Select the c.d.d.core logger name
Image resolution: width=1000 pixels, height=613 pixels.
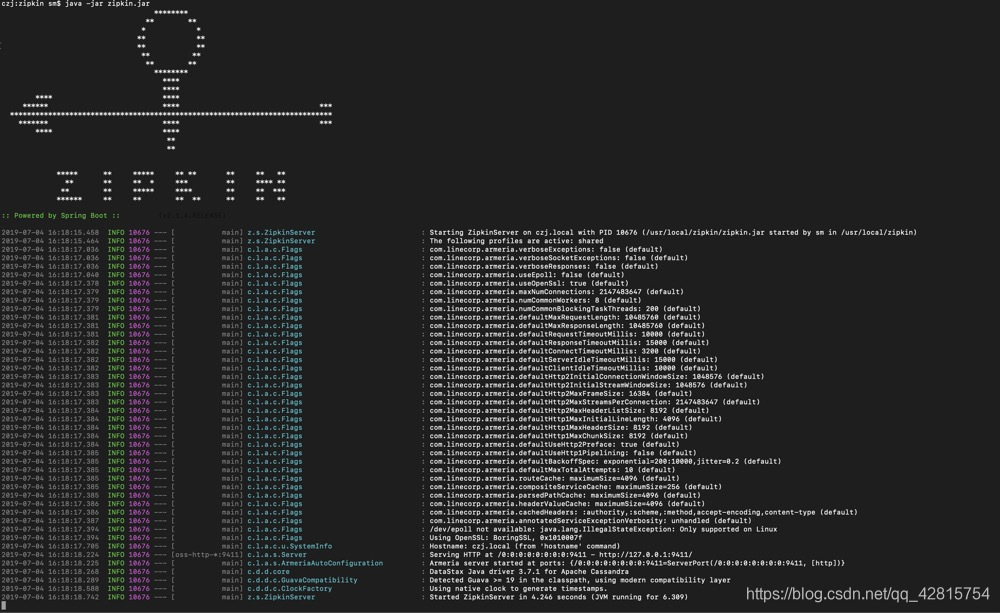tap(268, 572)
